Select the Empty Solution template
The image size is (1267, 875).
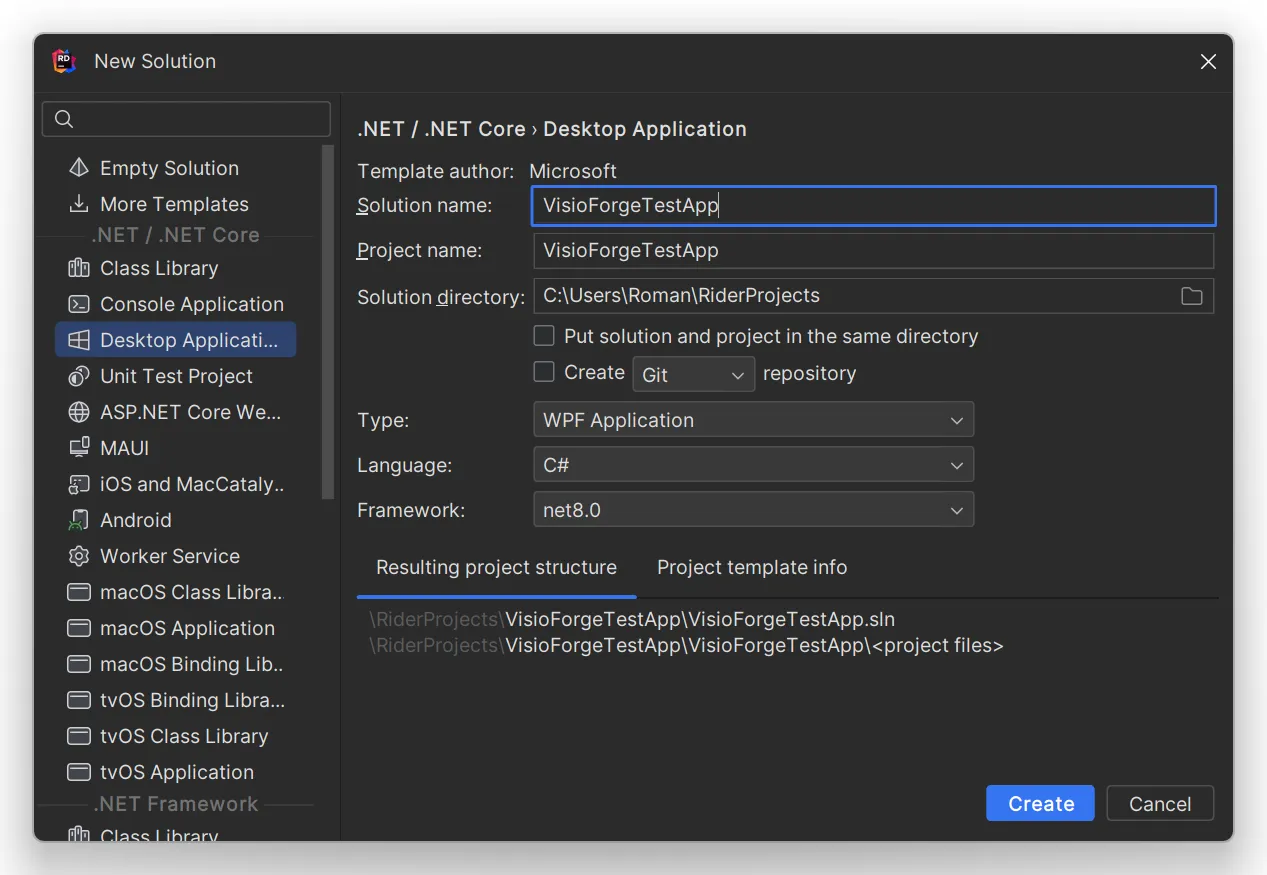point(167,167)
